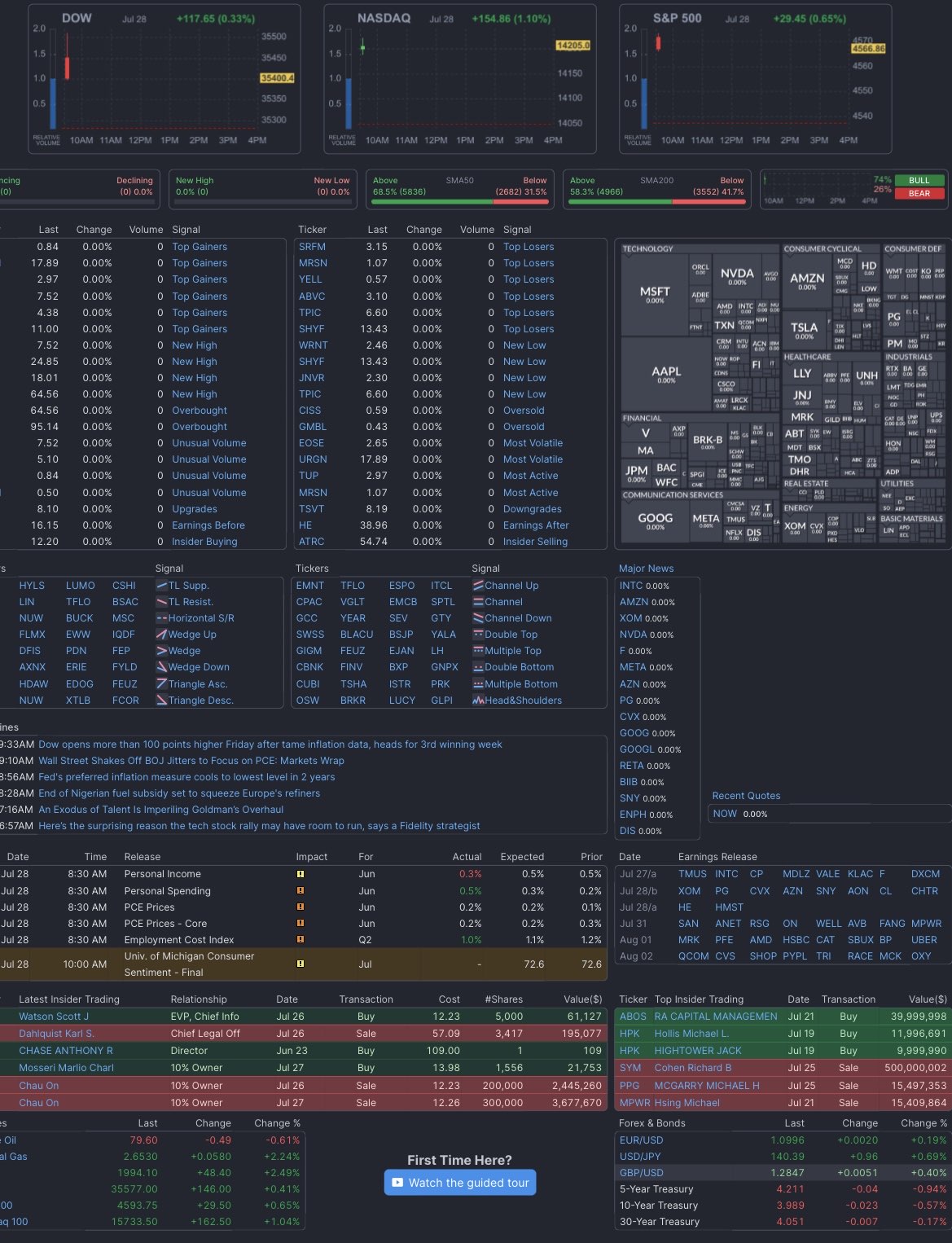Click the Double Top pattern icon
The image size is (952, 1243).
478,635
